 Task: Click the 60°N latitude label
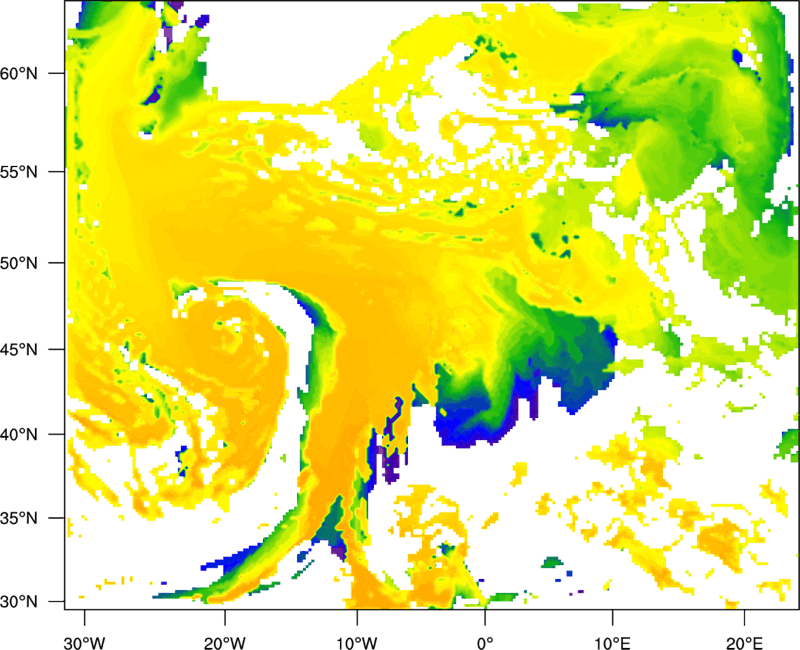(x=19, y=73)
